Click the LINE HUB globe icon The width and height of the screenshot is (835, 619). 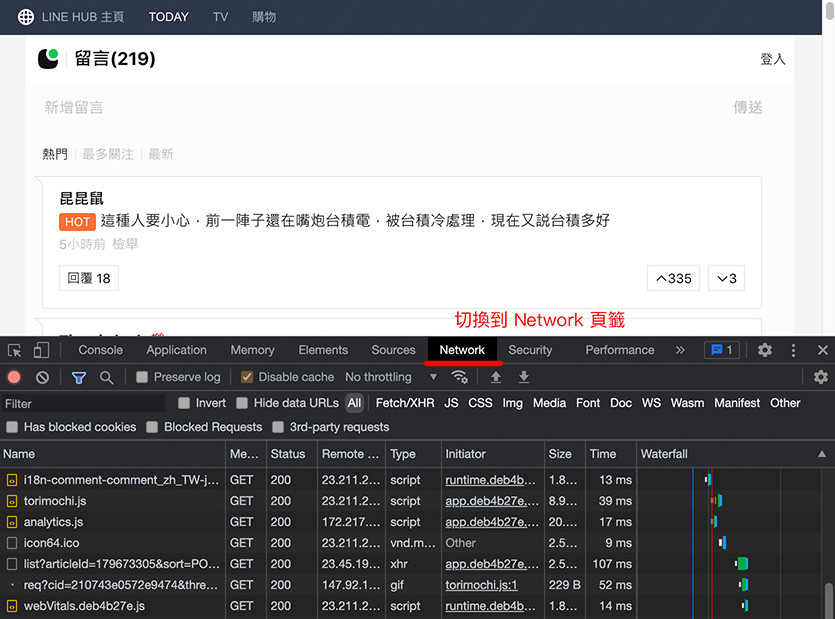click(26, 17)
